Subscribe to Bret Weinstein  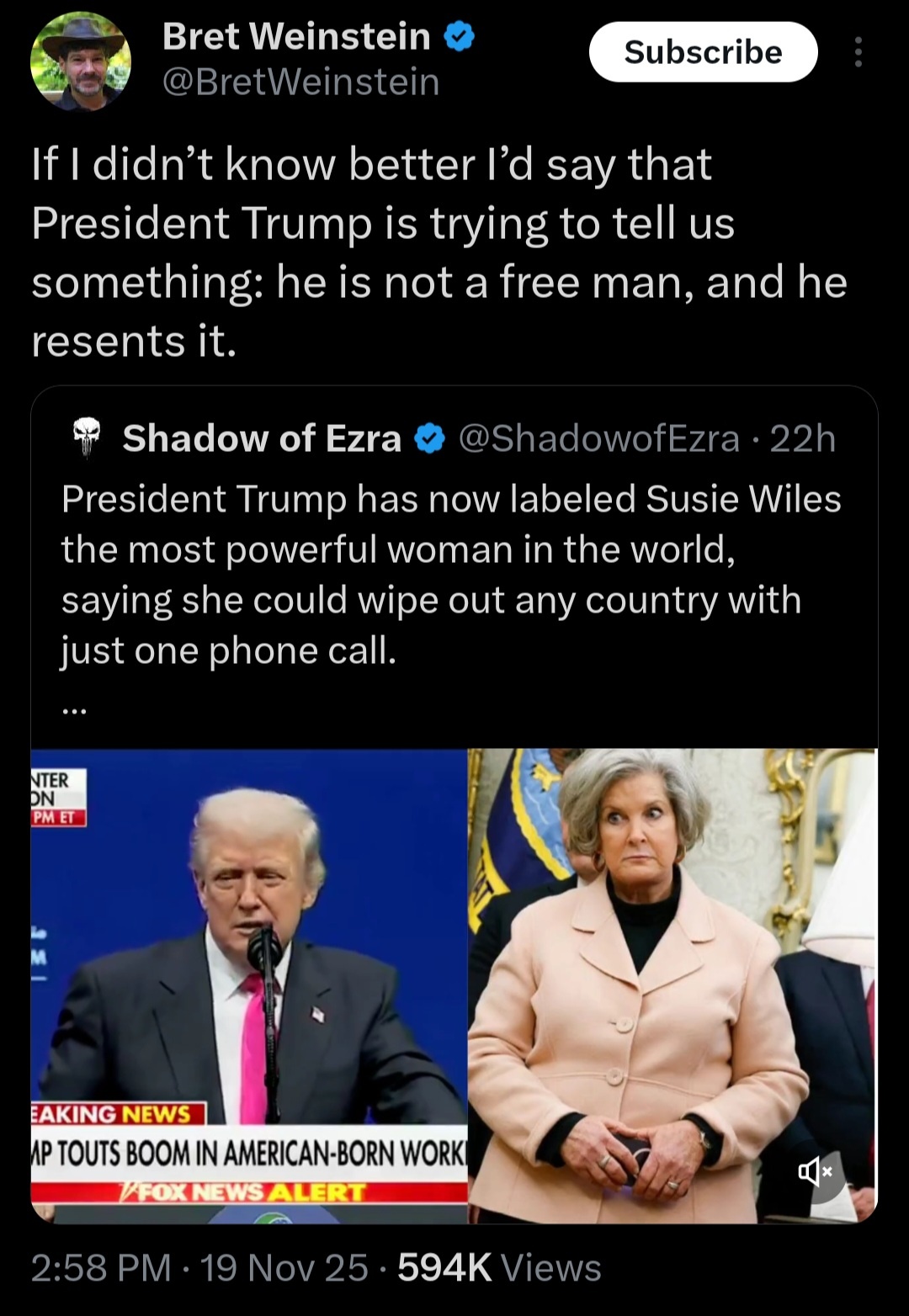point(703,52)
